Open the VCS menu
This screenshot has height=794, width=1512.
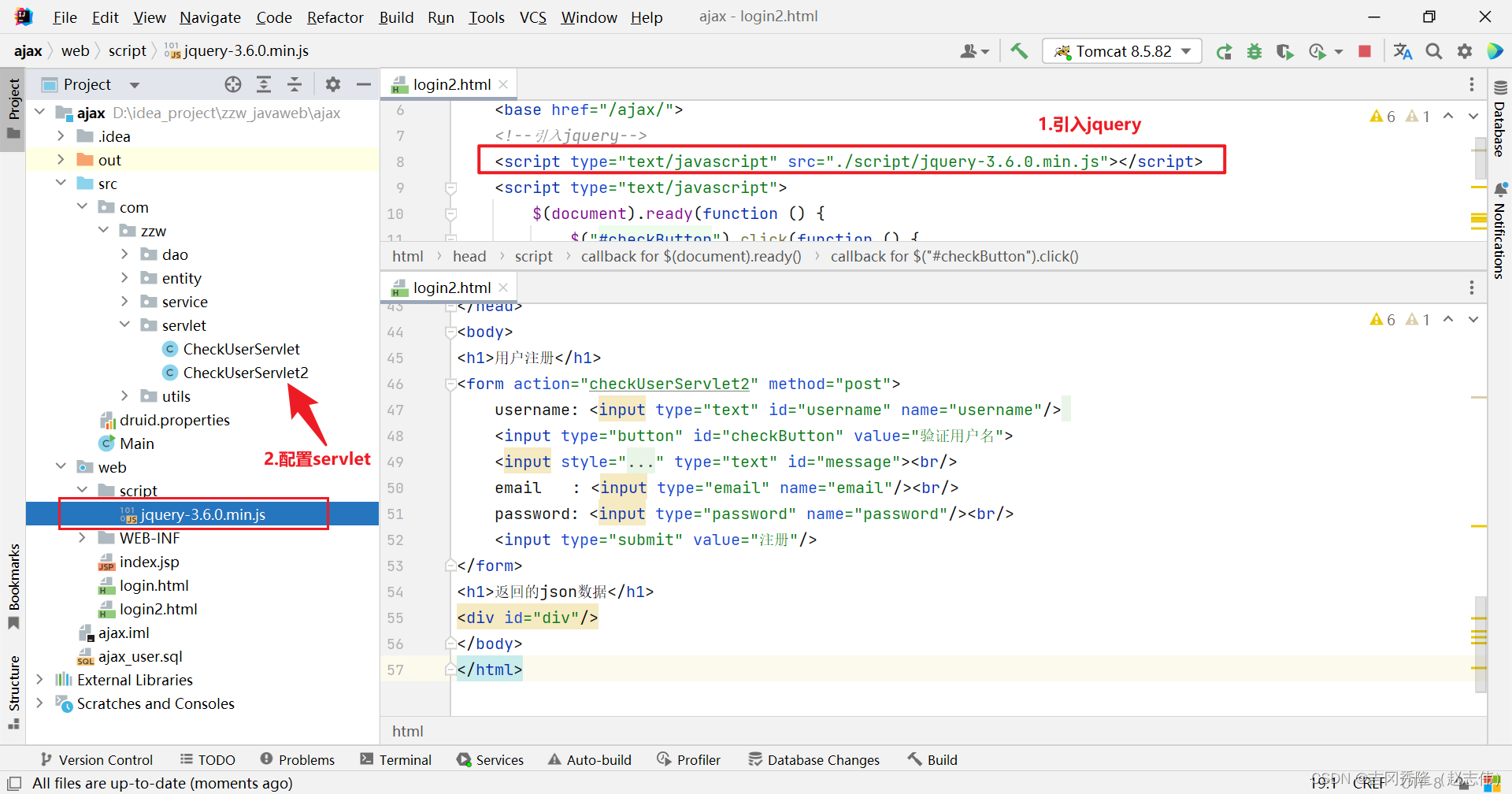click(533, 17)
